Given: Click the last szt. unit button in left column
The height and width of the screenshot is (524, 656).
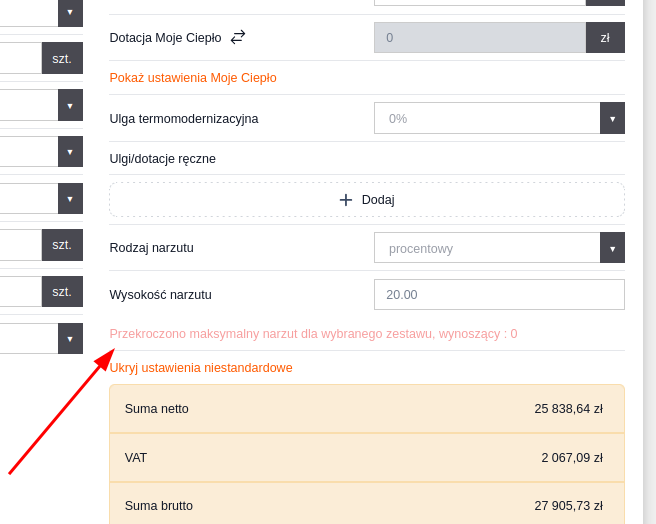Looking at the screenshot, I should (x=62, y=292).
